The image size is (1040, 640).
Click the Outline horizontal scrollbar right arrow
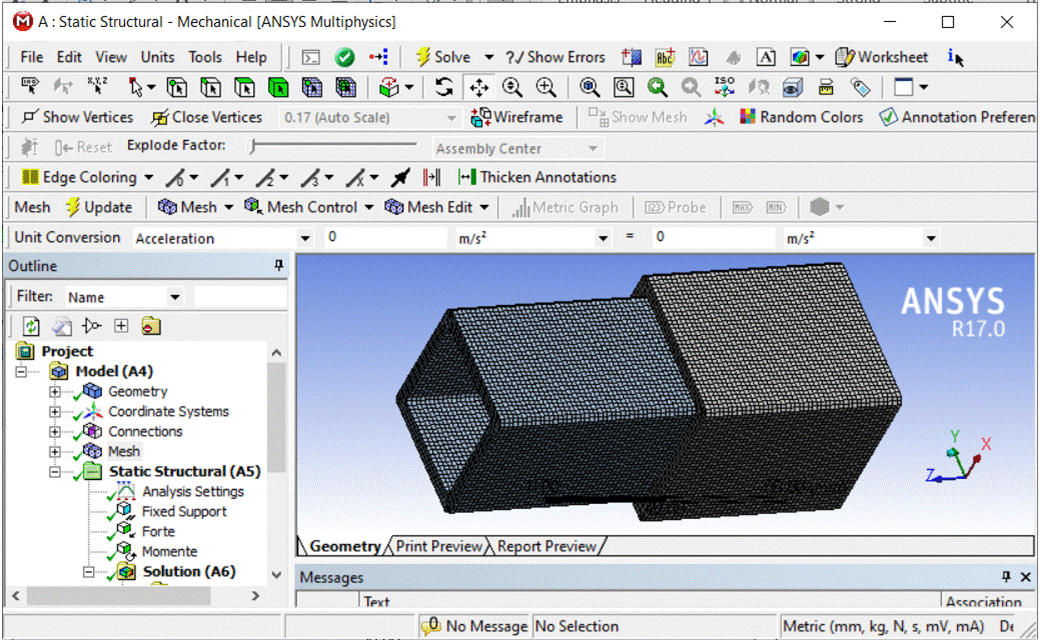click(255, 596)
